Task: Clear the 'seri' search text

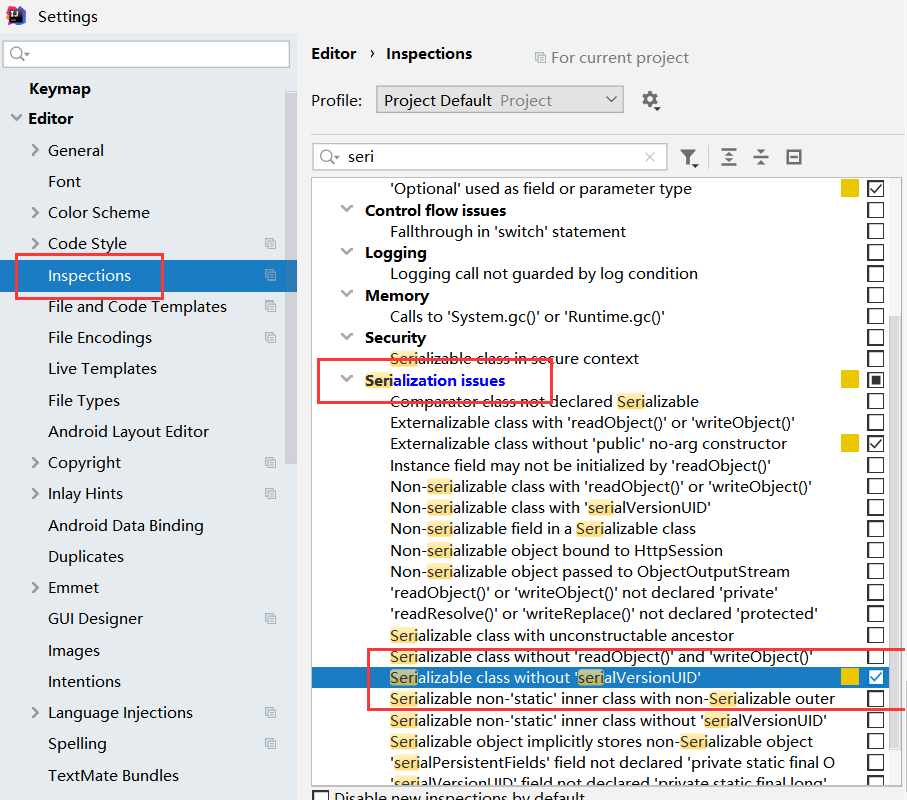Action: pyautogui.click(x=650, y=157)
